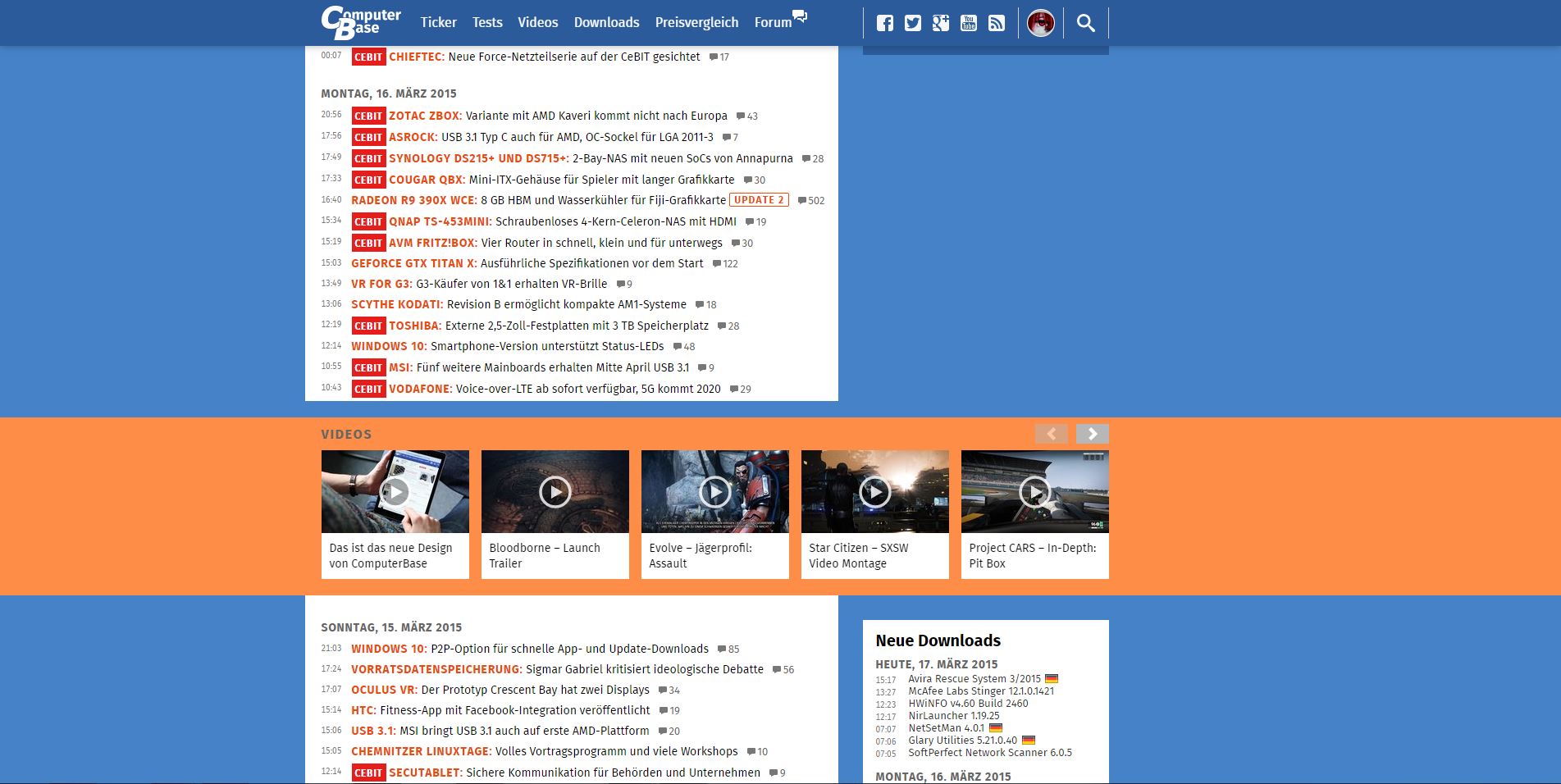Open the Preisvergleich menu item
The width and height of the screenshot is (1561, 784).
pyautogui.click(x=696, y=23)
